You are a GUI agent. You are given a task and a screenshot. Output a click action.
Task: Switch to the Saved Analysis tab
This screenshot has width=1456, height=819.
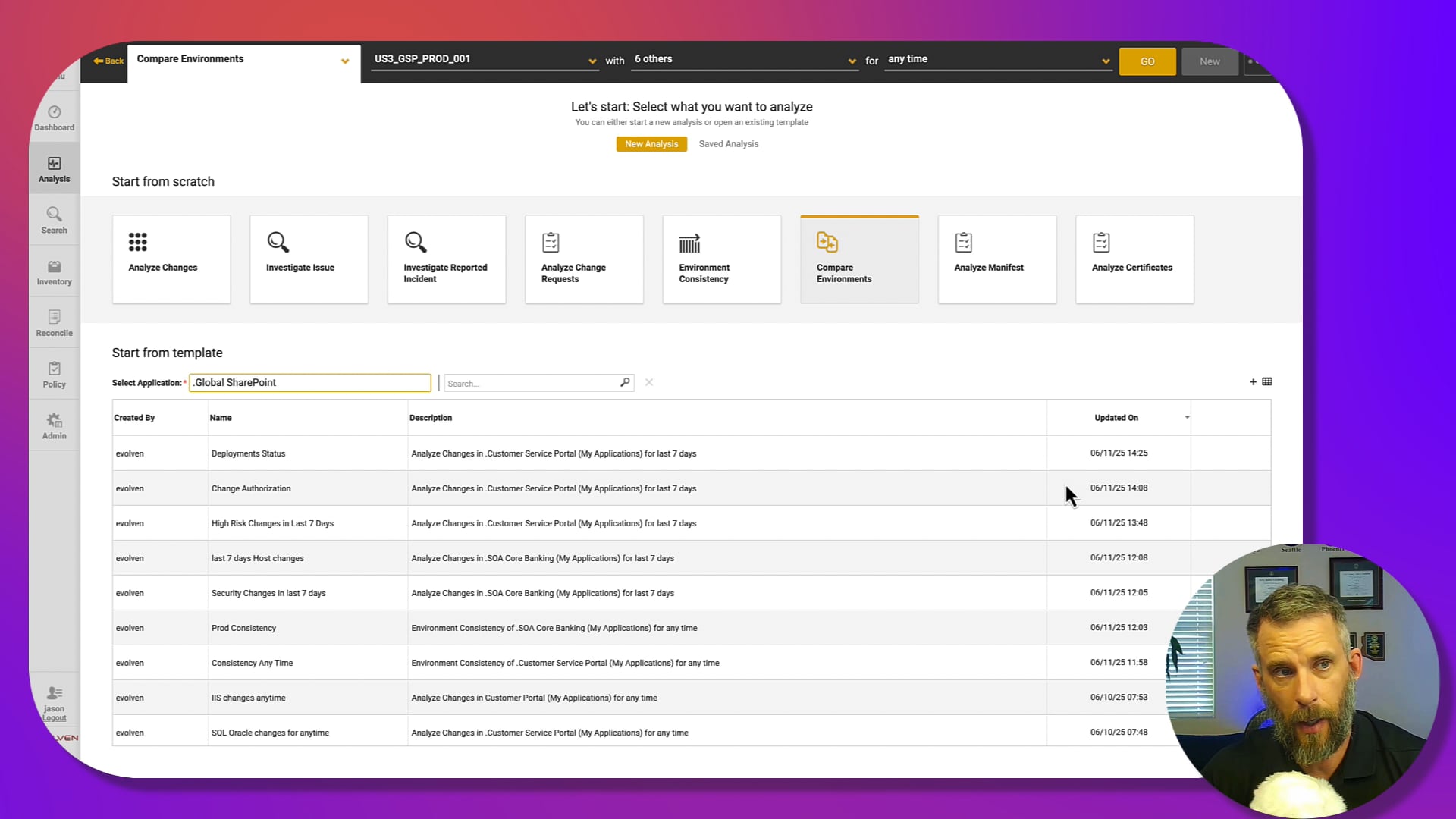[x=728, y=143]
